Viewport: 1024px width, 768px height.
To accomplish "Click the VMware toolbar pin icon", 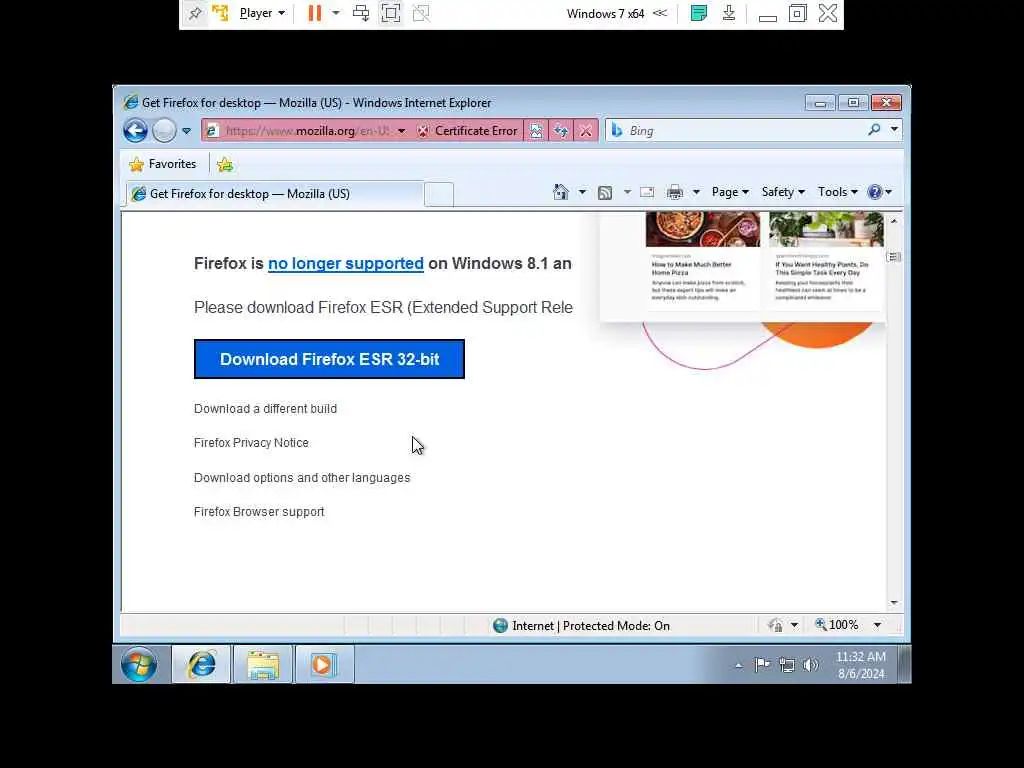I will pos(195,13).
